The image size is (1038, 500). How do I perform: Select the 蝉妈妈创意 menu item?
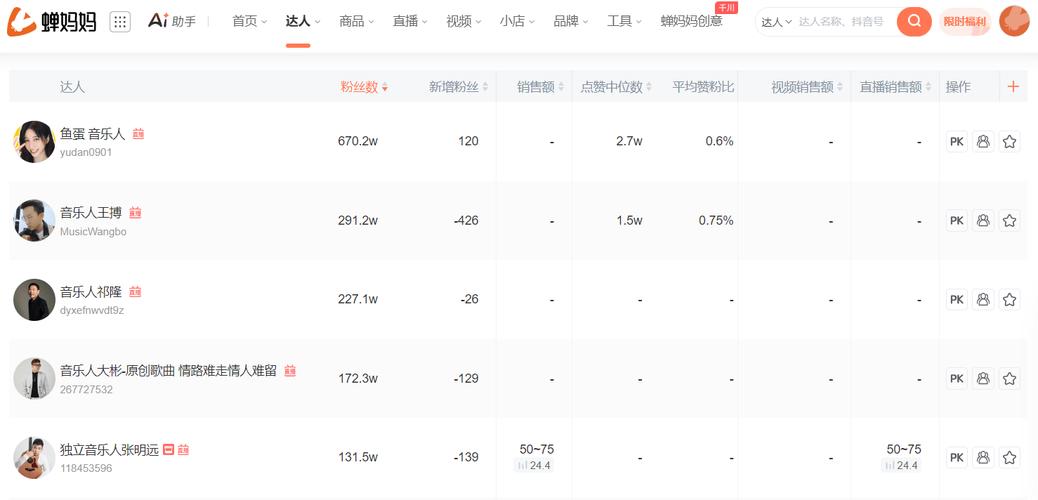[691, 21]
